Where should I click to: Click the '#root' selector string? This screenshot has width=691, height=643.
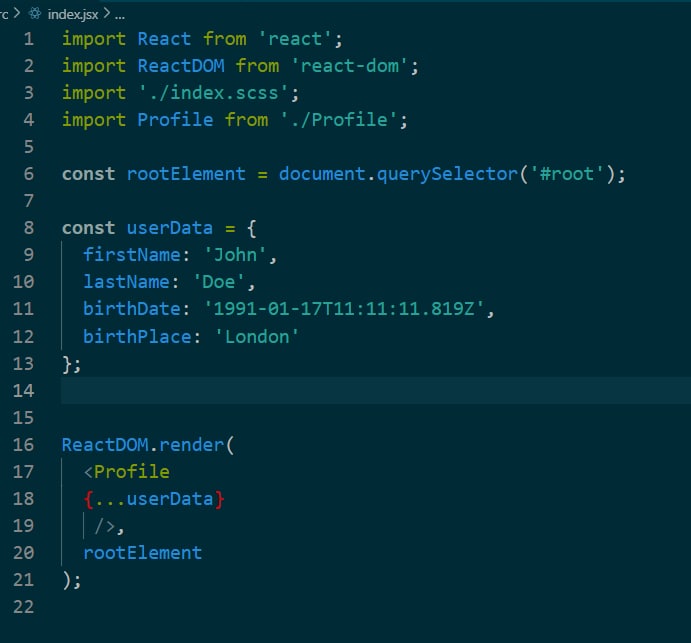(567, 174)
